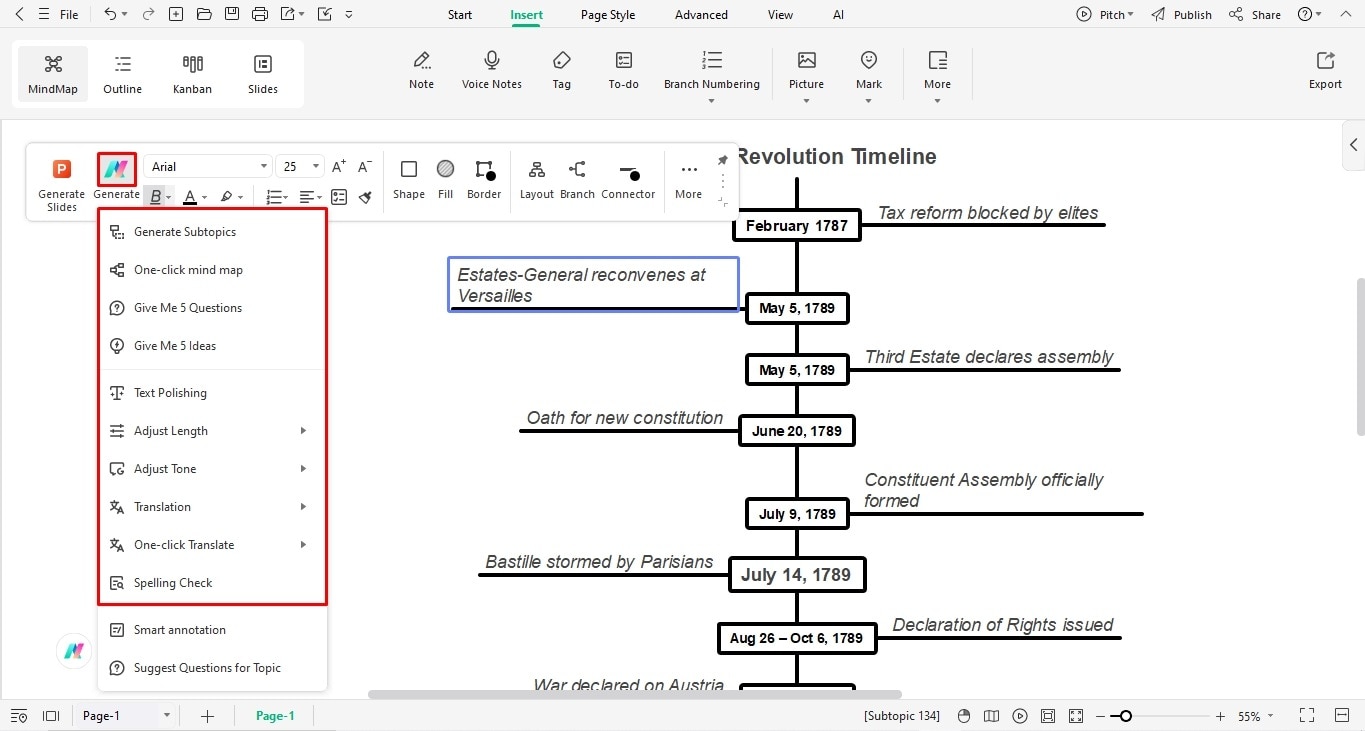
Task: Select Text Polishing option
Action: (x=213, y=393)
